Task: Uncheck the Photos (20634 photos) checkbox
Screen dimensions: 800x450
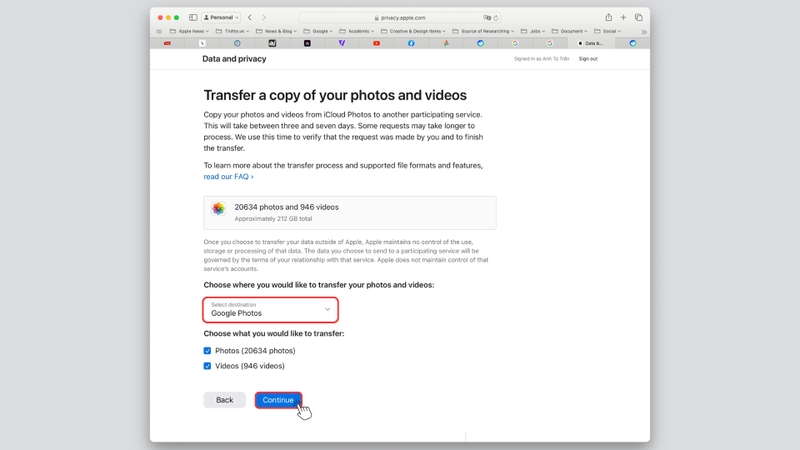Action: 207,351
